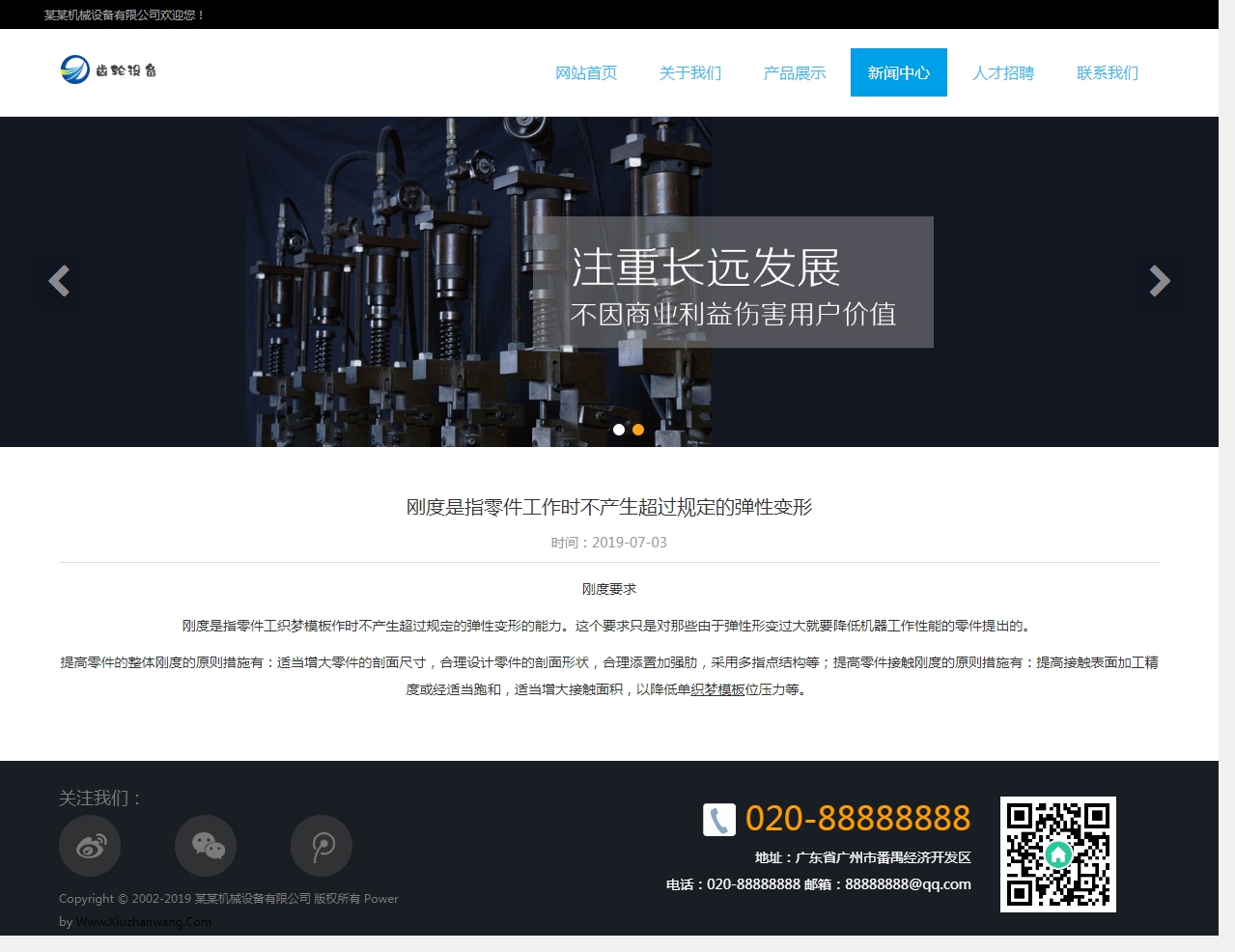
Task: Navigate to 关于我们 page
Action: 690,73
